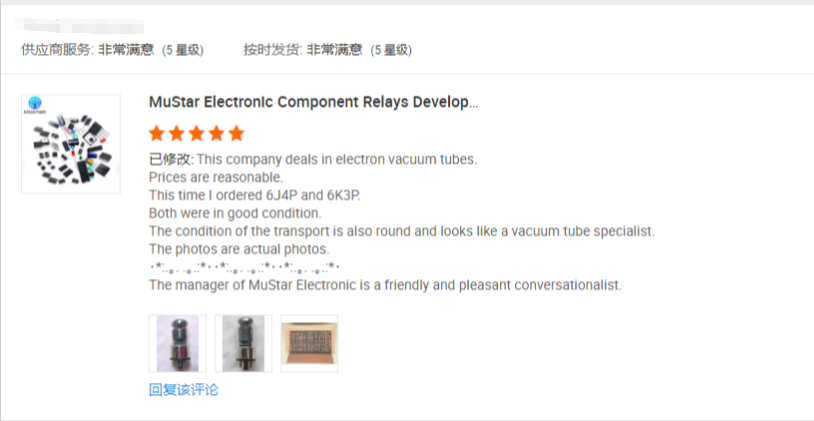
Task: Click the 已修改 edited label
Action: pyautogui.click(x=171, y=159)
